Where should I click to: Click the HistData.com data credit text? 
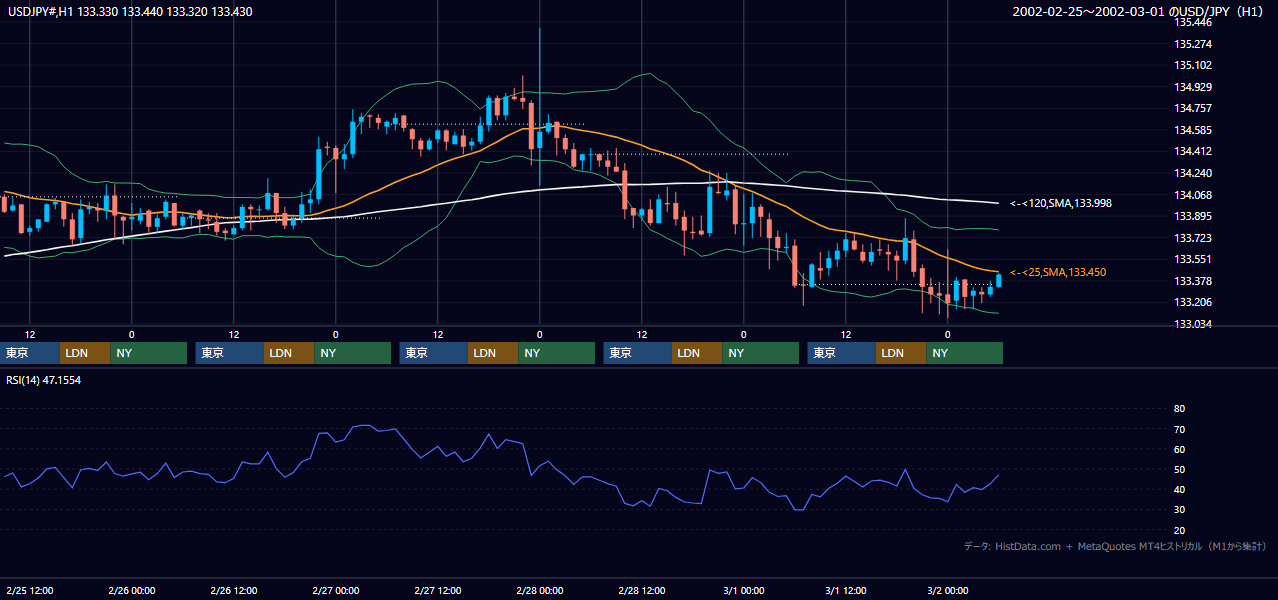click(x=1115, y=546)
